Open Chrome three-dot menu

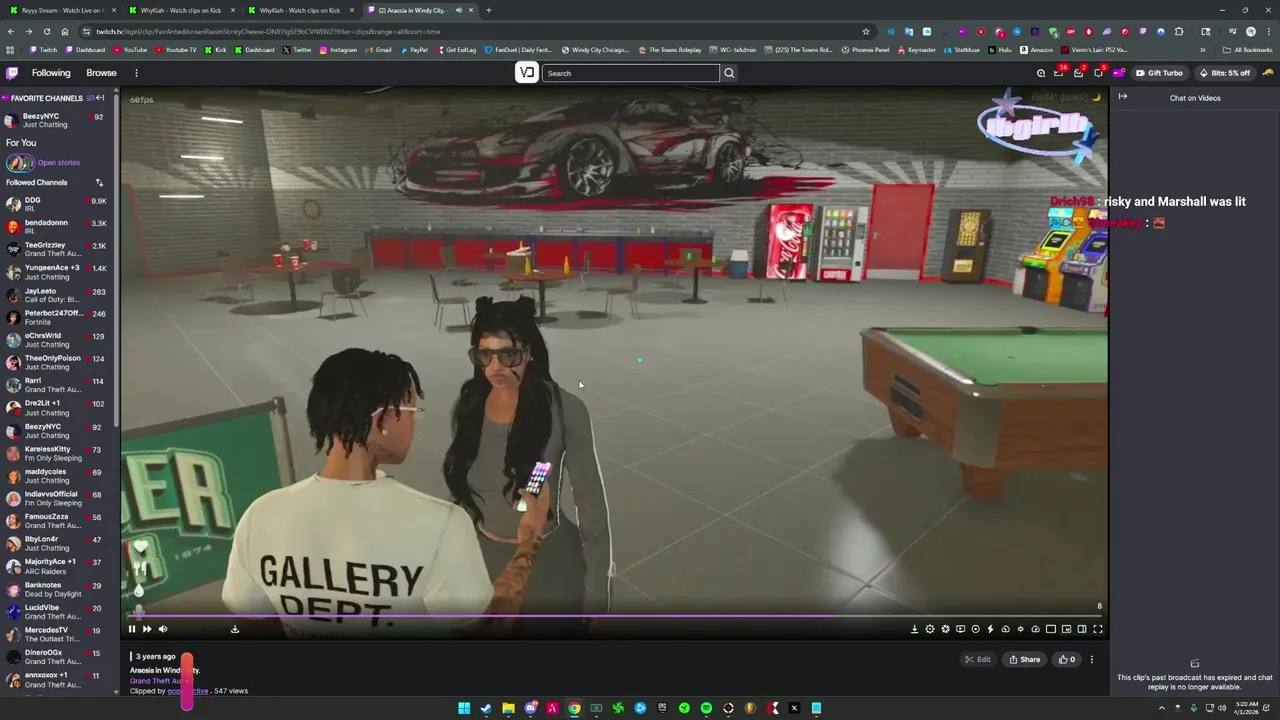[1270, 31]
